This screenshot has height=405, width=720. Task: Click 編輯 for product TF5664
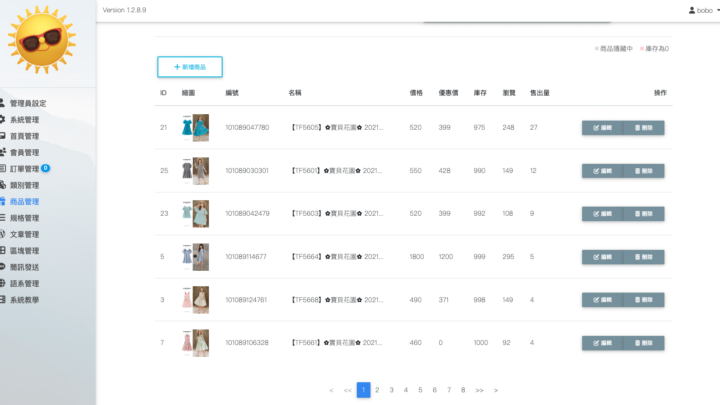[x=602, y=257]
